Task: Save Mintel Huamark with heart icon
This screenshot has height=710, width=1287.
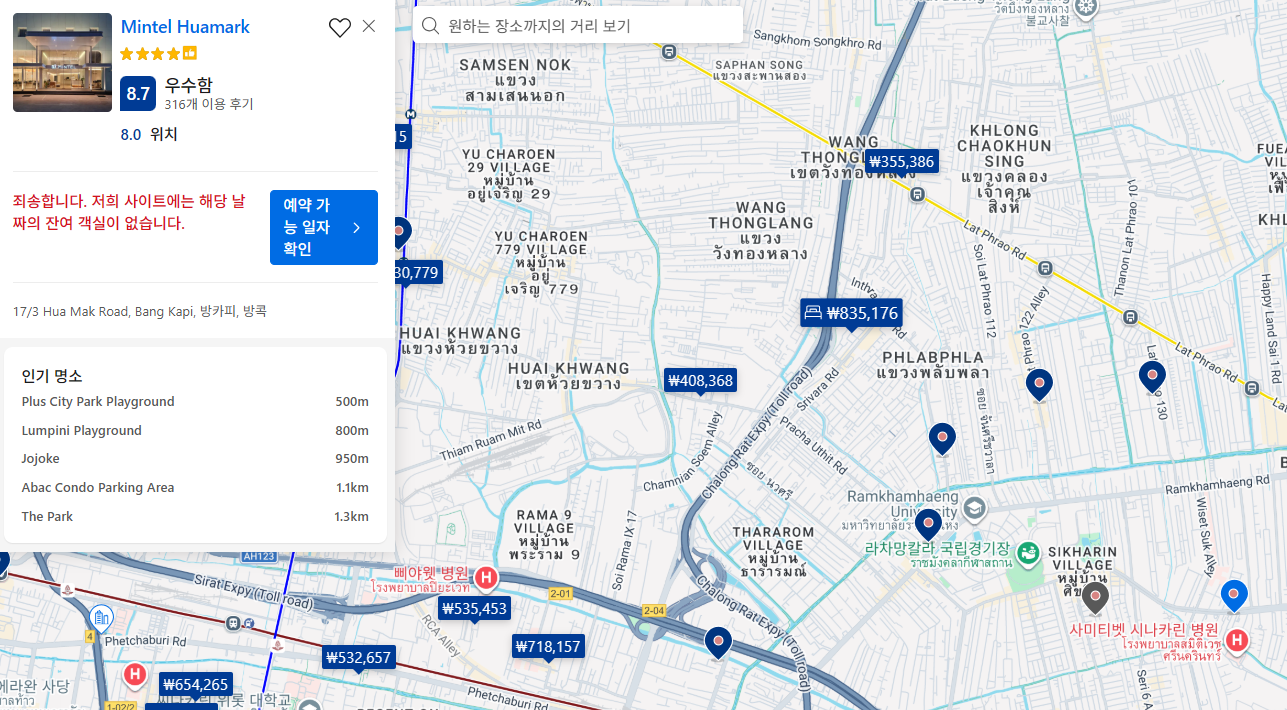Action: click(x=340, y=28)
